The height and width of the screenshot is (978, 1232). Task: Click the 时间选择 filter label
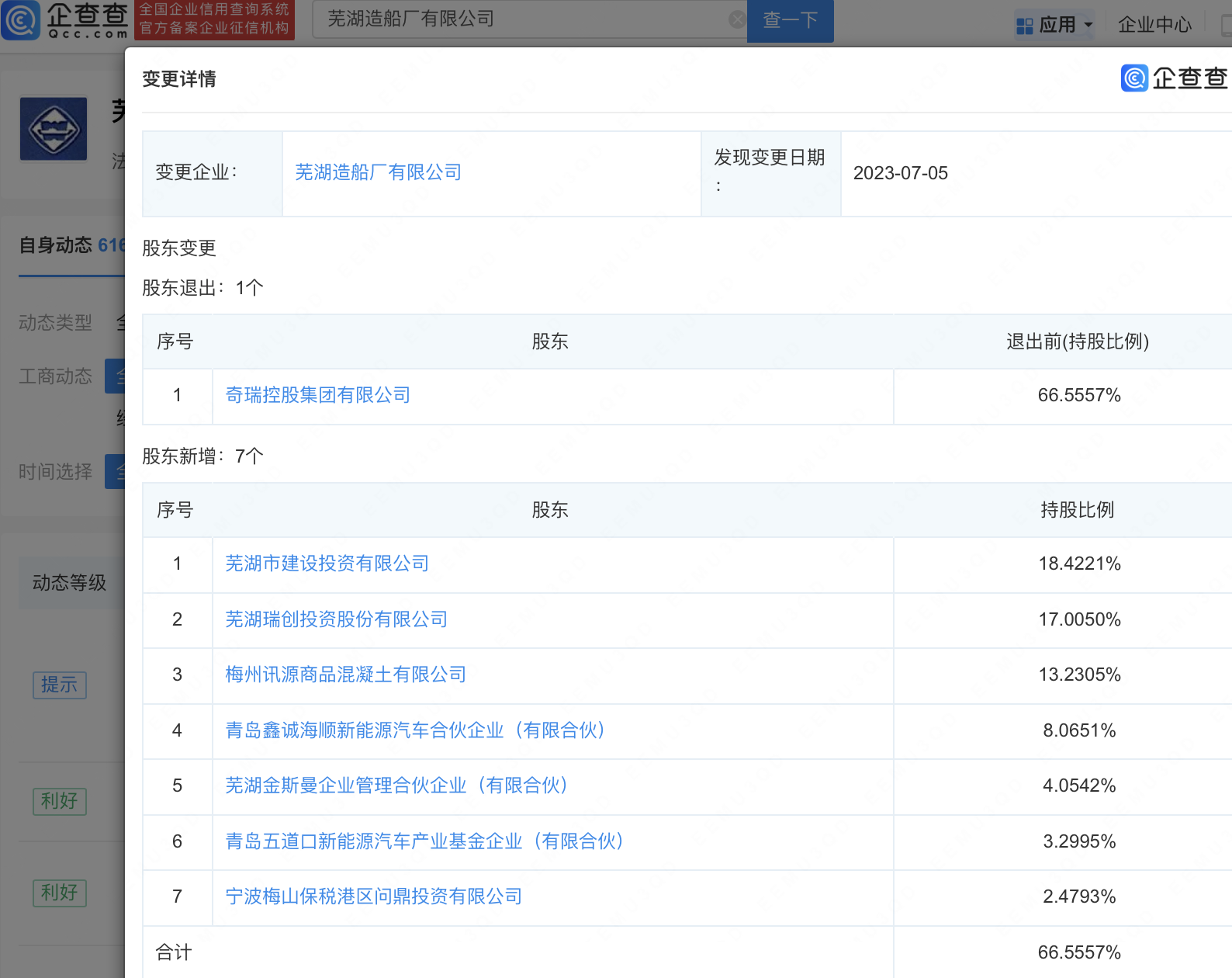(55, 472)
